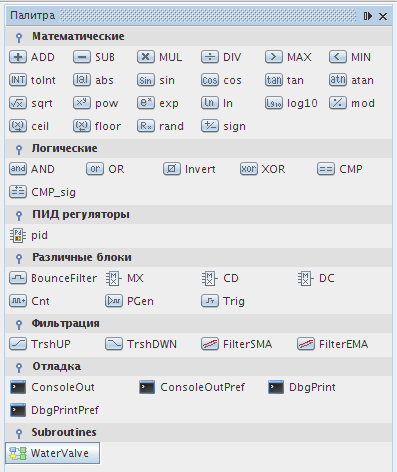Click the cos function block
Image resolution: width=397 pixels, height=472 pixels.
[221, 80]
